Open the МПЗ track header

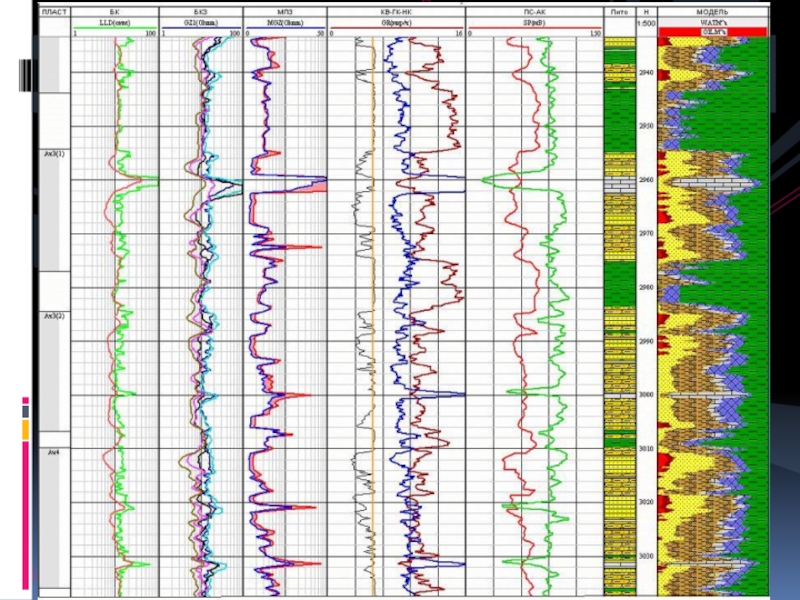point(285,12)
